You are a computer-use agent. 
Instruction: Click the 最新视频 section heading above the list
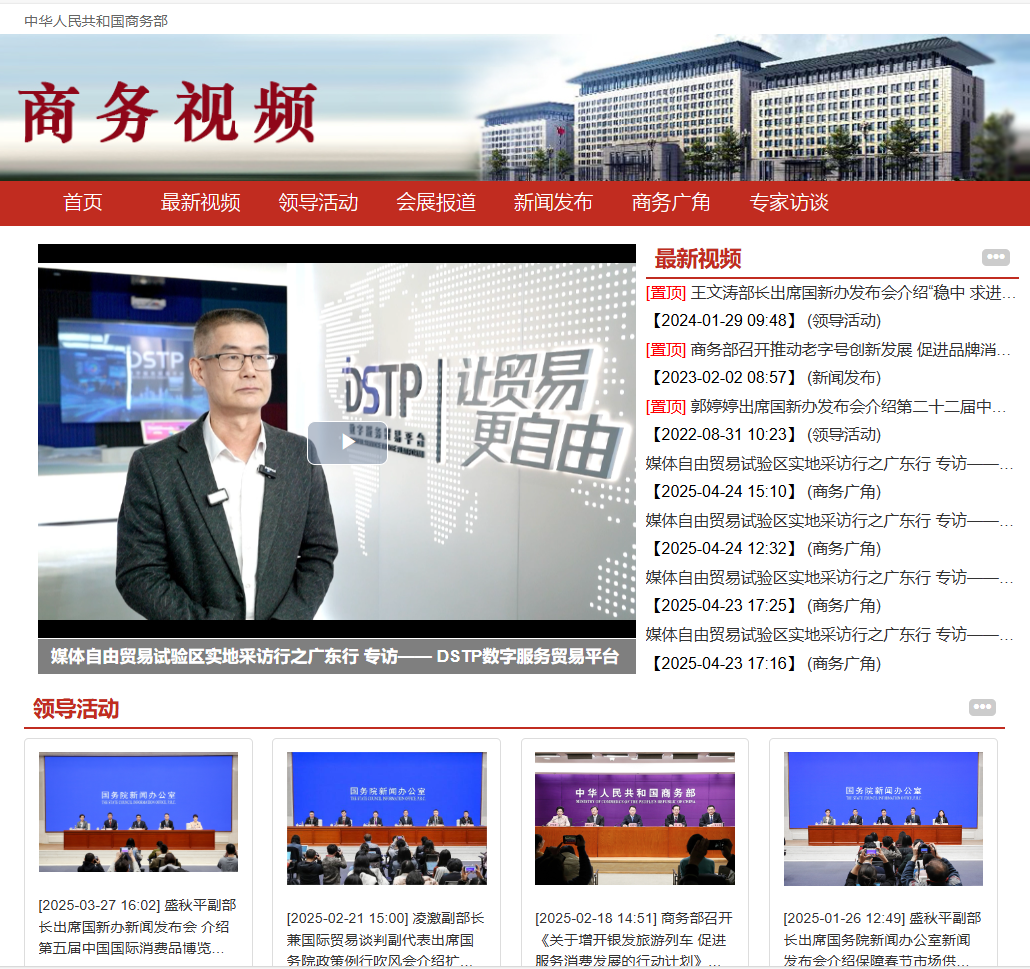[698, 259]
